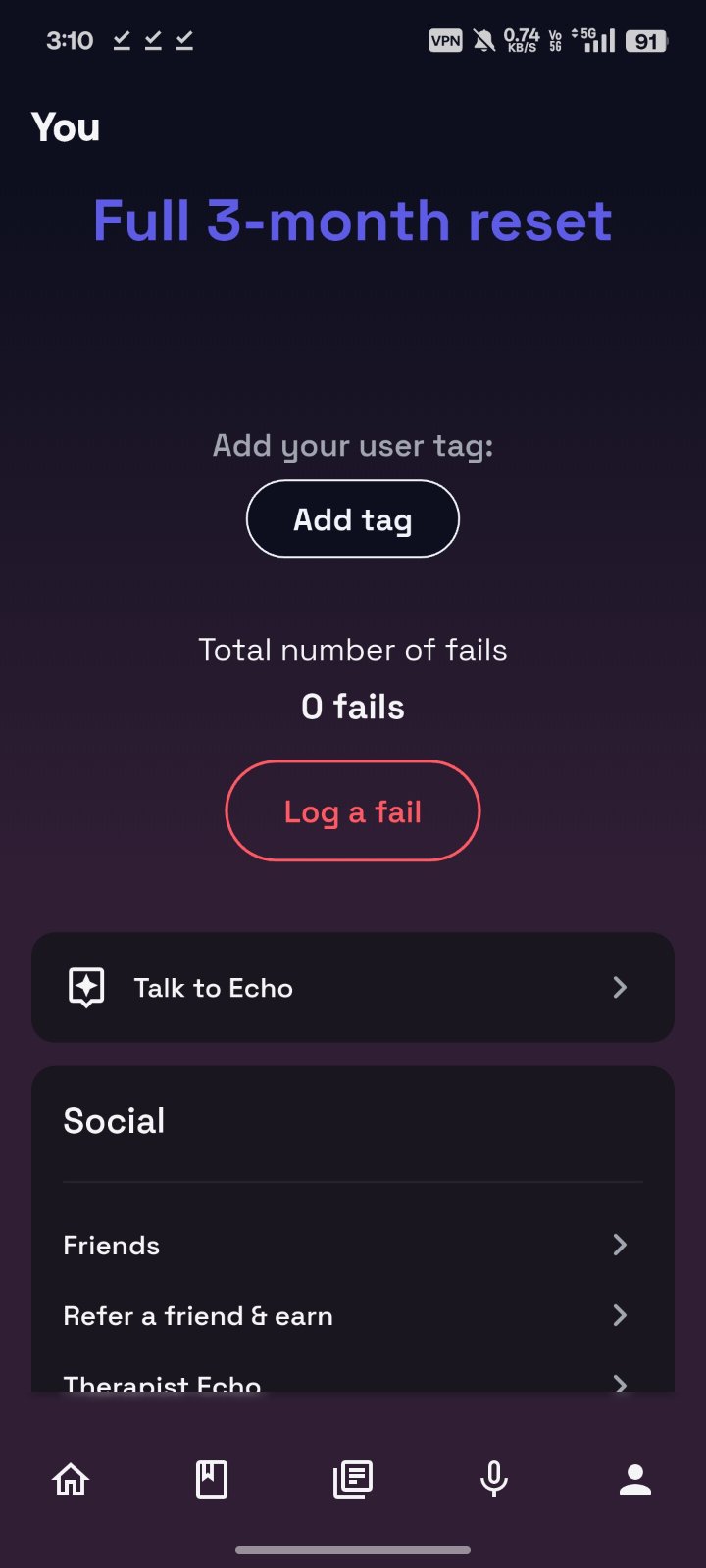Tap the VPN status bar indicator
The width and height of the screenshot is (706, 1568).
pos(445,40)
